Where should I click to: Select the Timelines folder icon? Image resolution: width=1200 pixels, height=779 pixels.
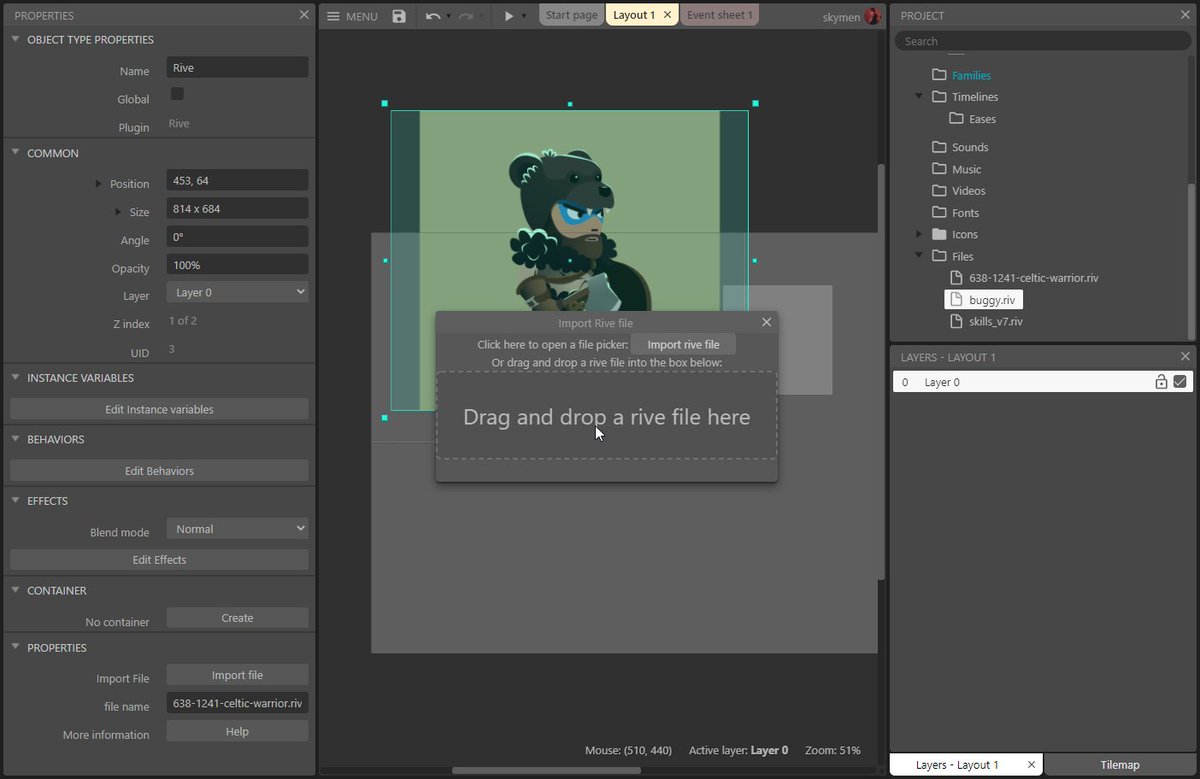(939, 97)
